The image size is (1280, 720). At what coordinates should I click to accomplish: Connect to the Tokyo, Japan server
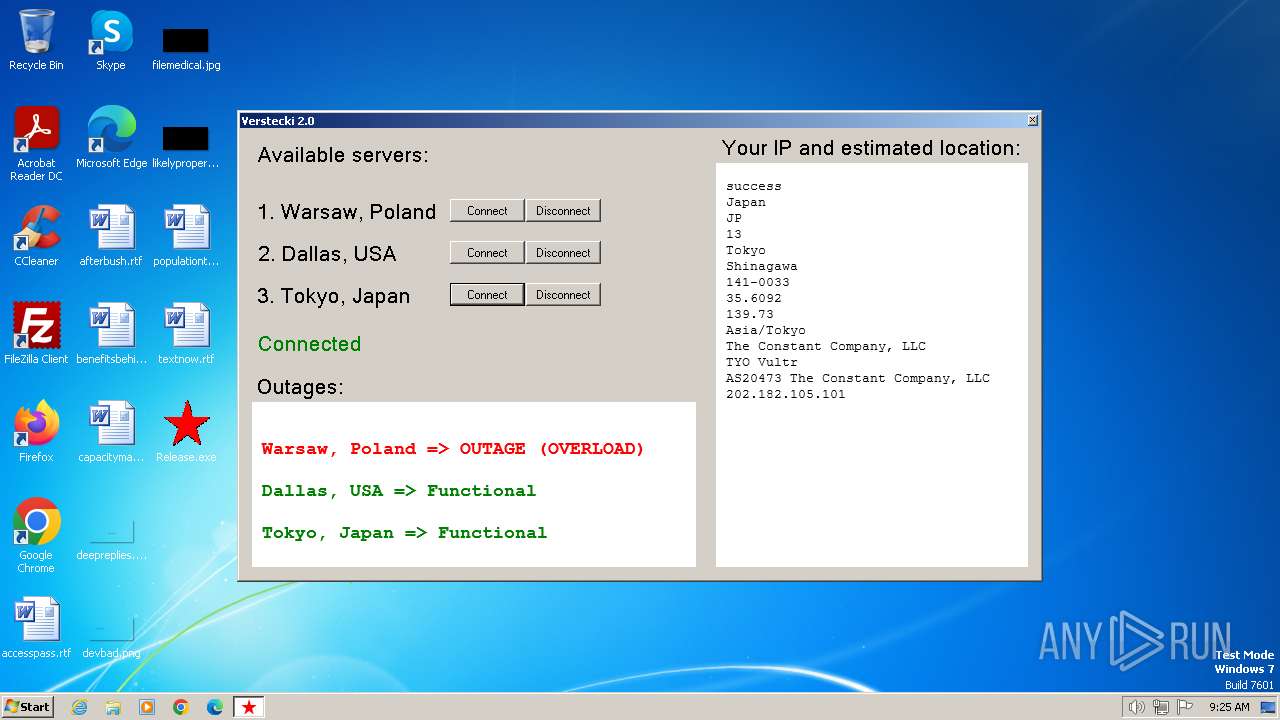pyautogui.click(x=487, y=295)
